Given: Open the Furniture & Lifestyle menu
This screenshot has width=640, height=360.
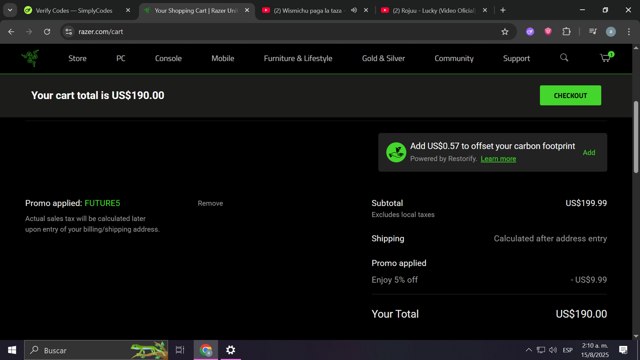Looking at the screenshot, I should (298, 58).
